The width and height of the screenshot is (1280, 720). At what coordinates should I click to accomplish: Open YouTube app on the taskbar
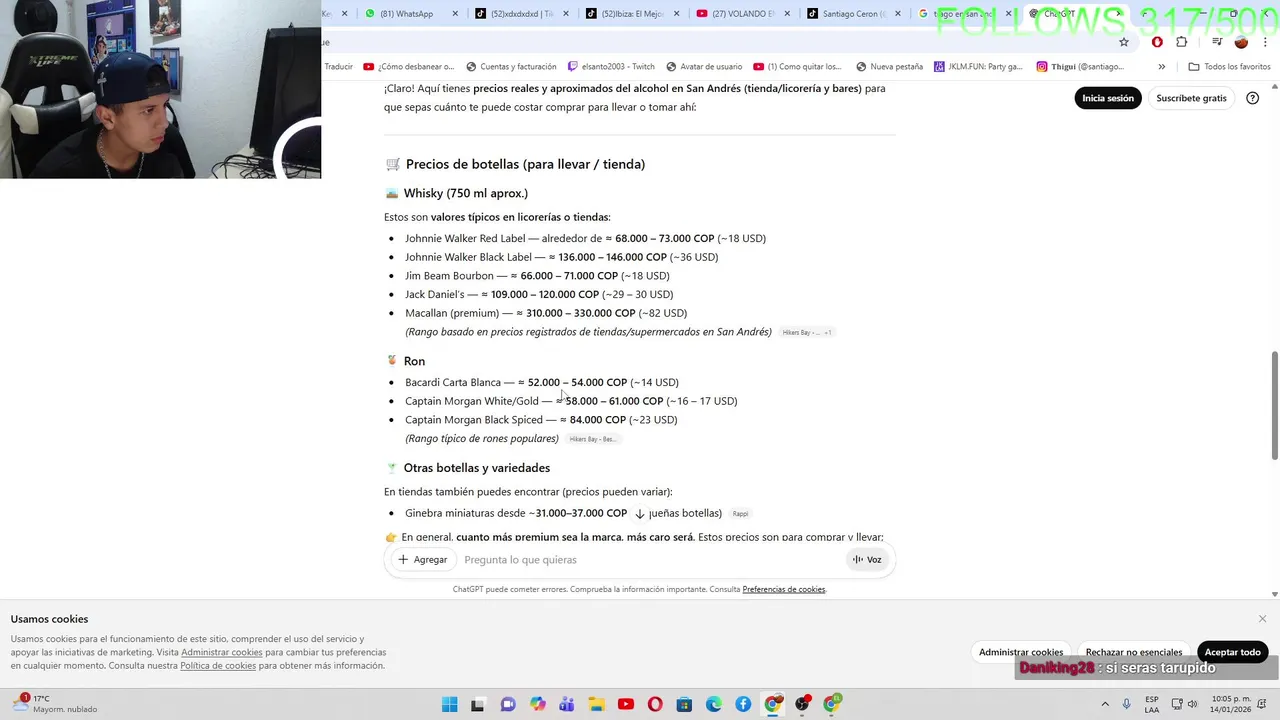click(x=626, y=704)
